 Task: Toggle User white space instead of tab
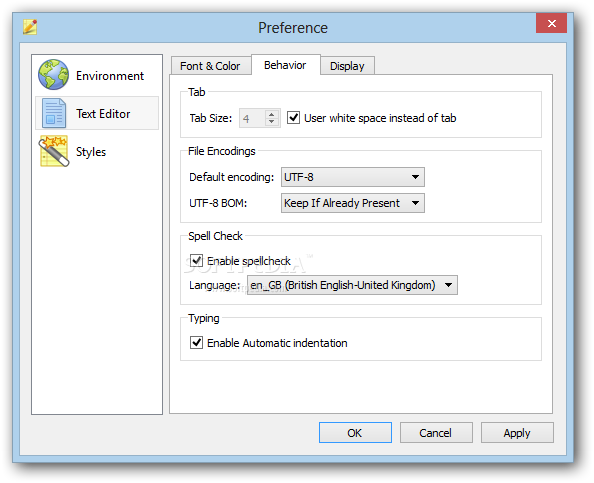[293, 118]
